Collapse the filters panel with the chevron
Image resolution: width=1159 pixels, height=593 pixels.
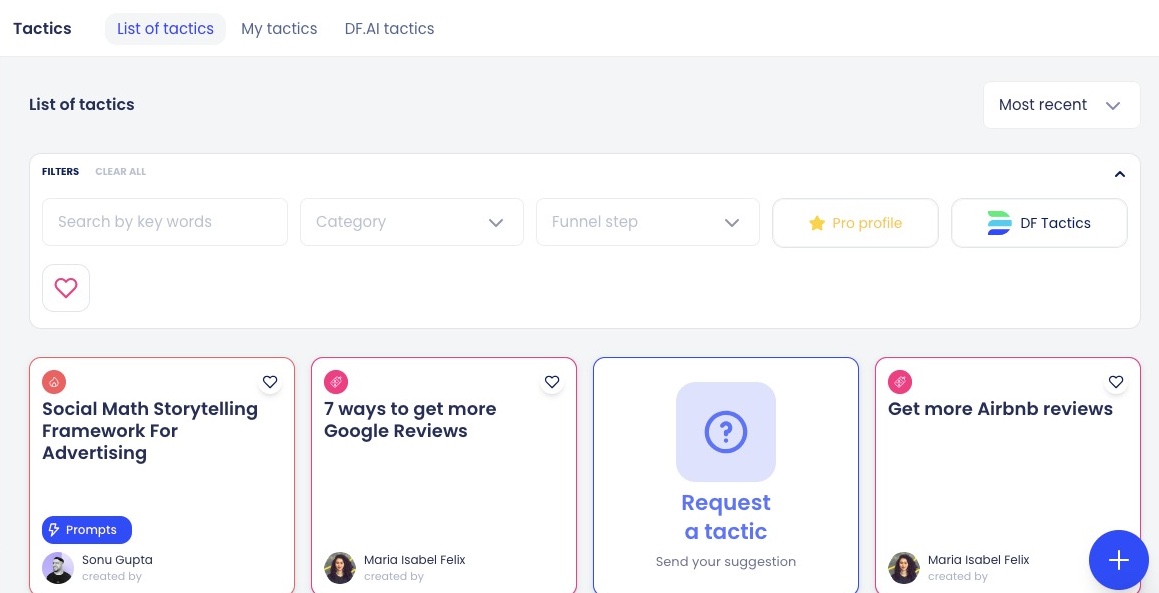(1120, 173)
